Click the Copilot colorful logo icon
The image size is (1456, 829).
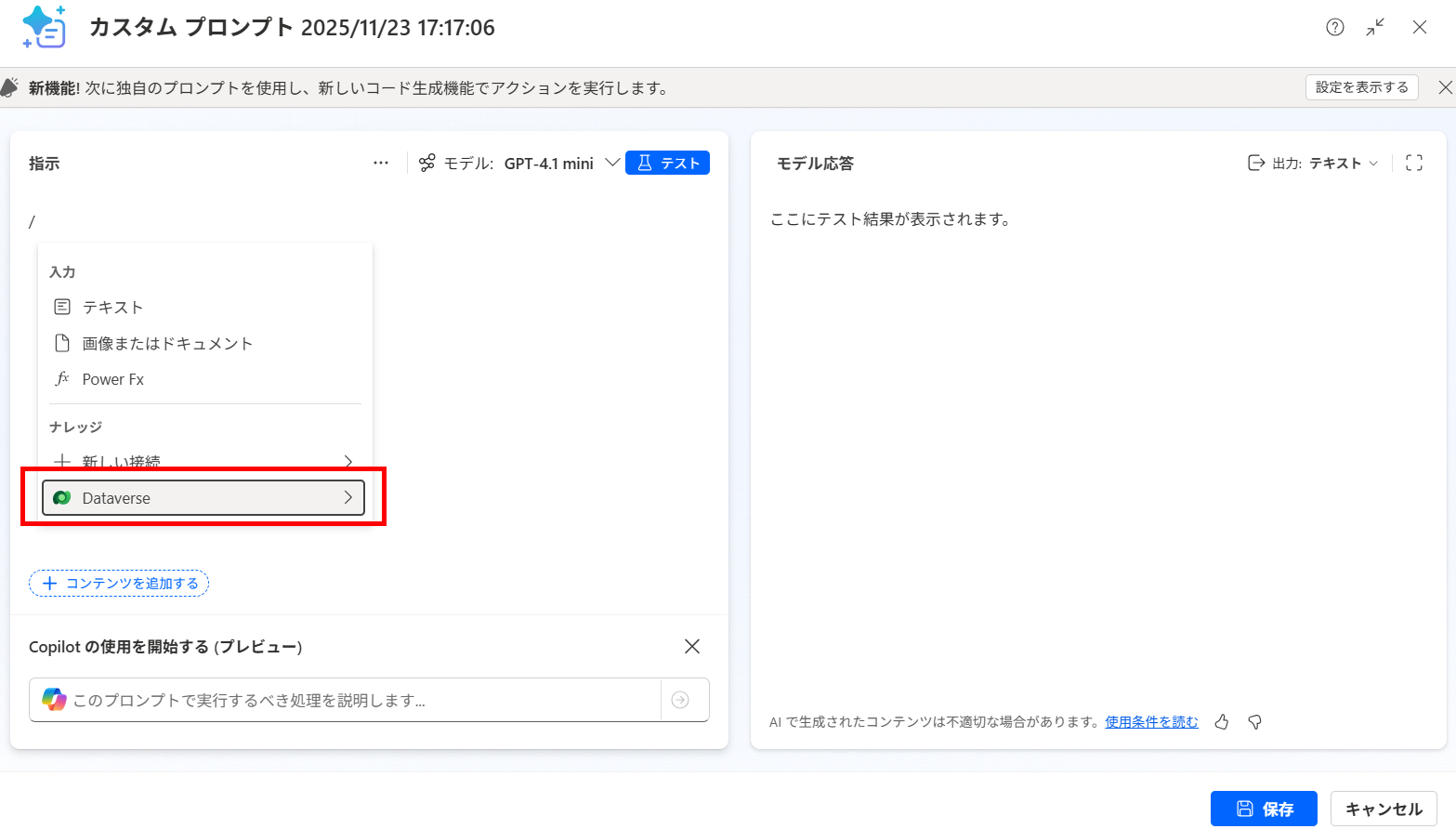pyautogui.click(x=54, y=700)
